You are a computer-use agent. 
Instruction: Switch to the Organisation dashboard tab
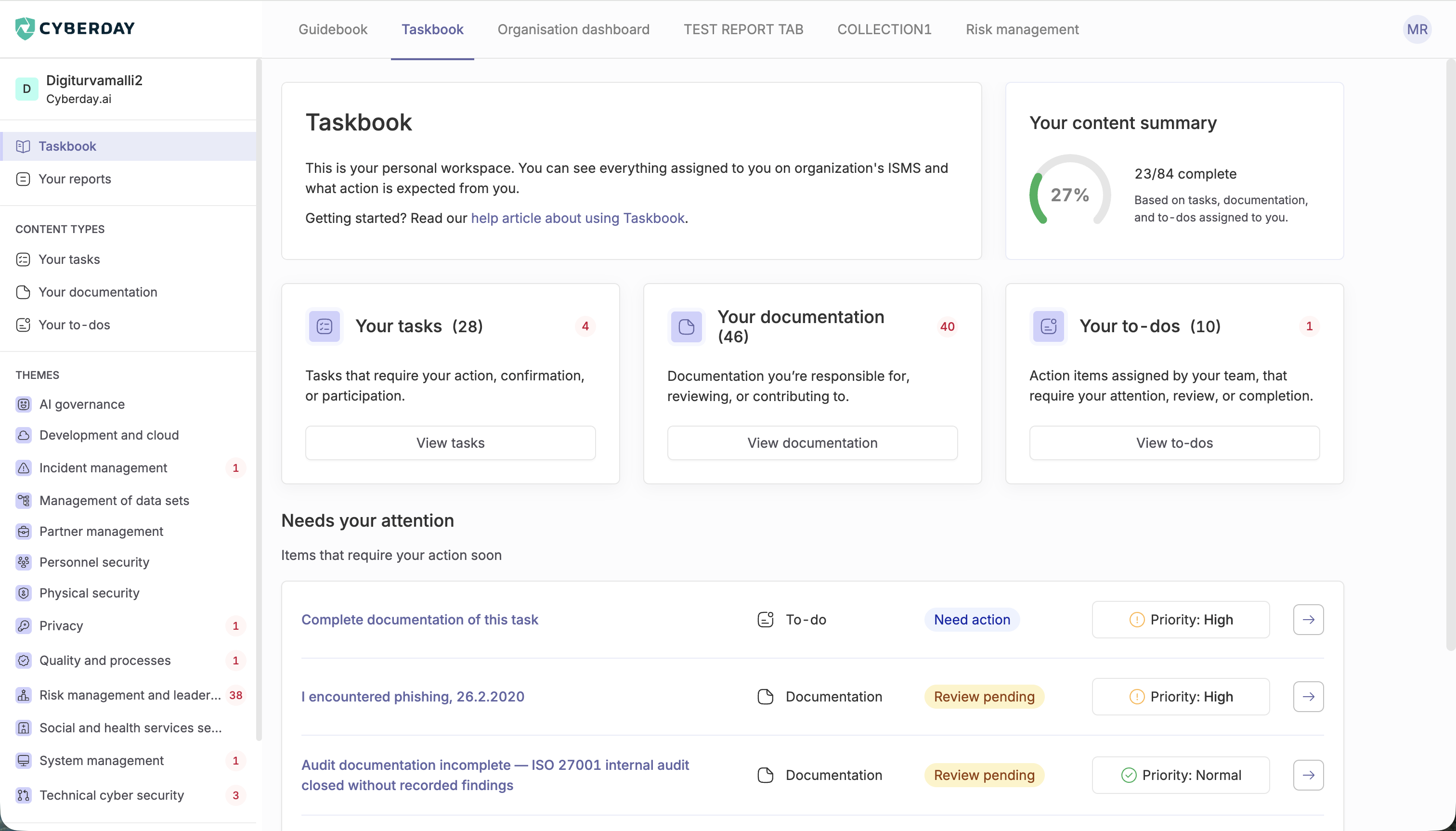(573, 29)
